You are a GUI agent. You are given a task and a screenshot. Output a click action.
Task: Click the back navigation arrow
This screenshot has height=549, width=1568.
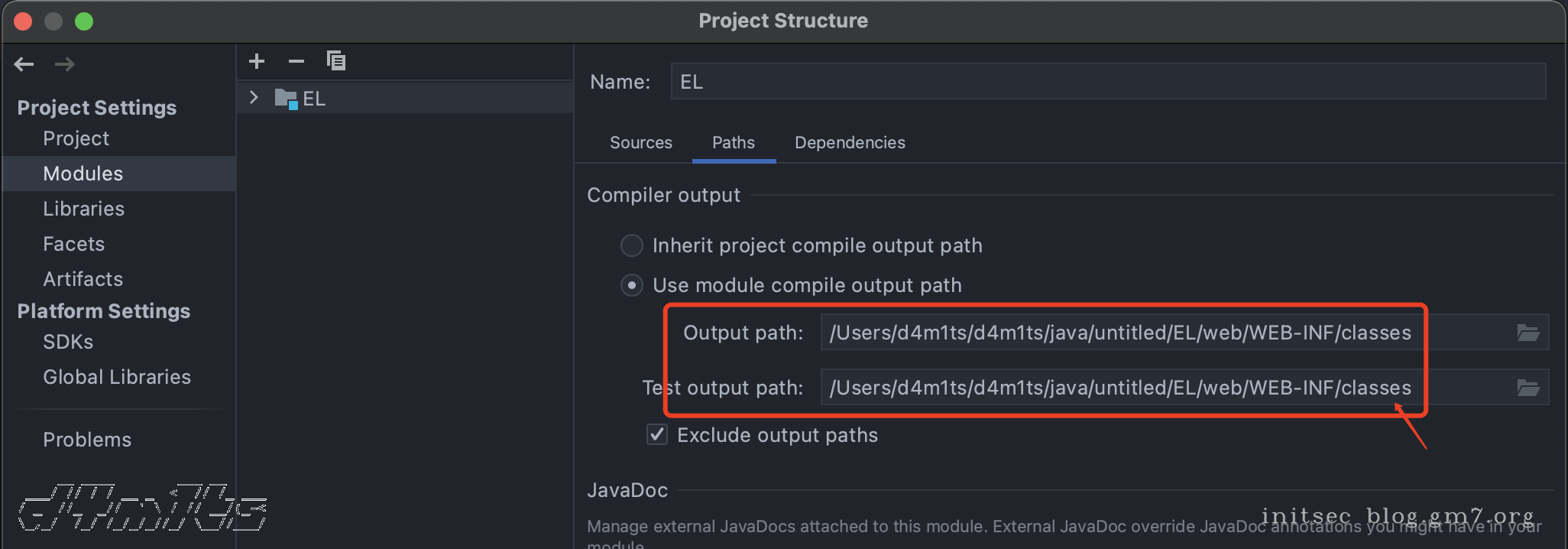(24, 64)
